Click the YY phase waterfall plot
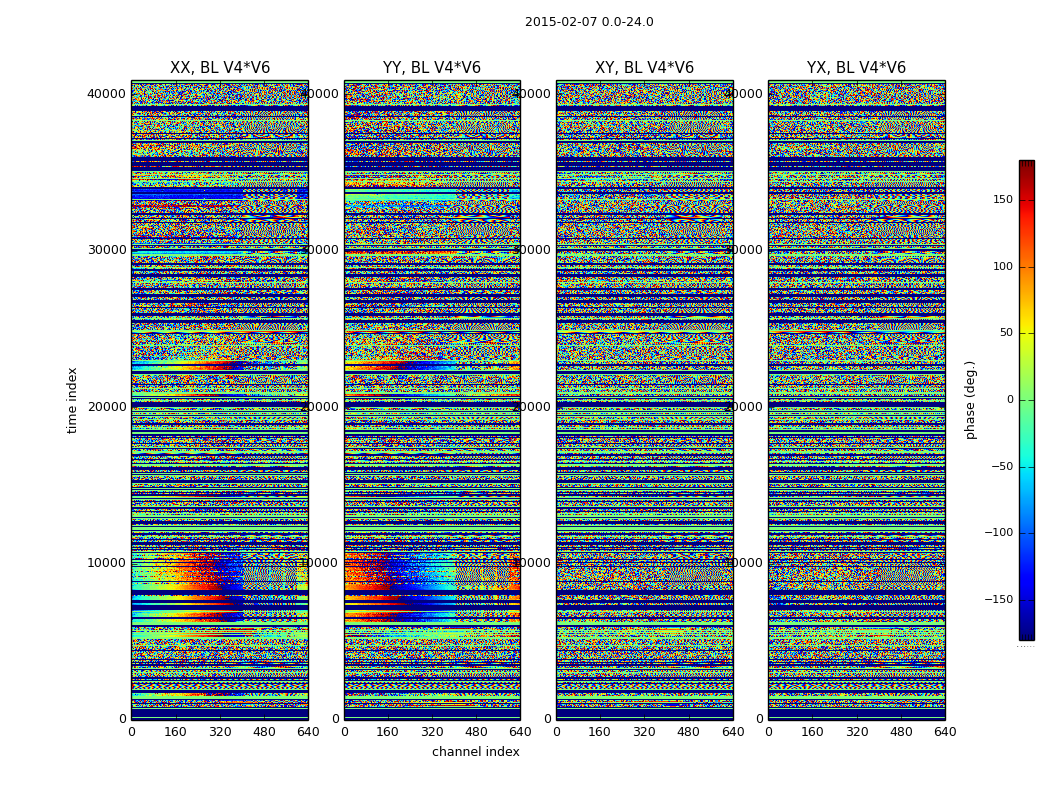The width and height of the screenshot is (1050, 800). pyautogui.click(x=432, y=400)
